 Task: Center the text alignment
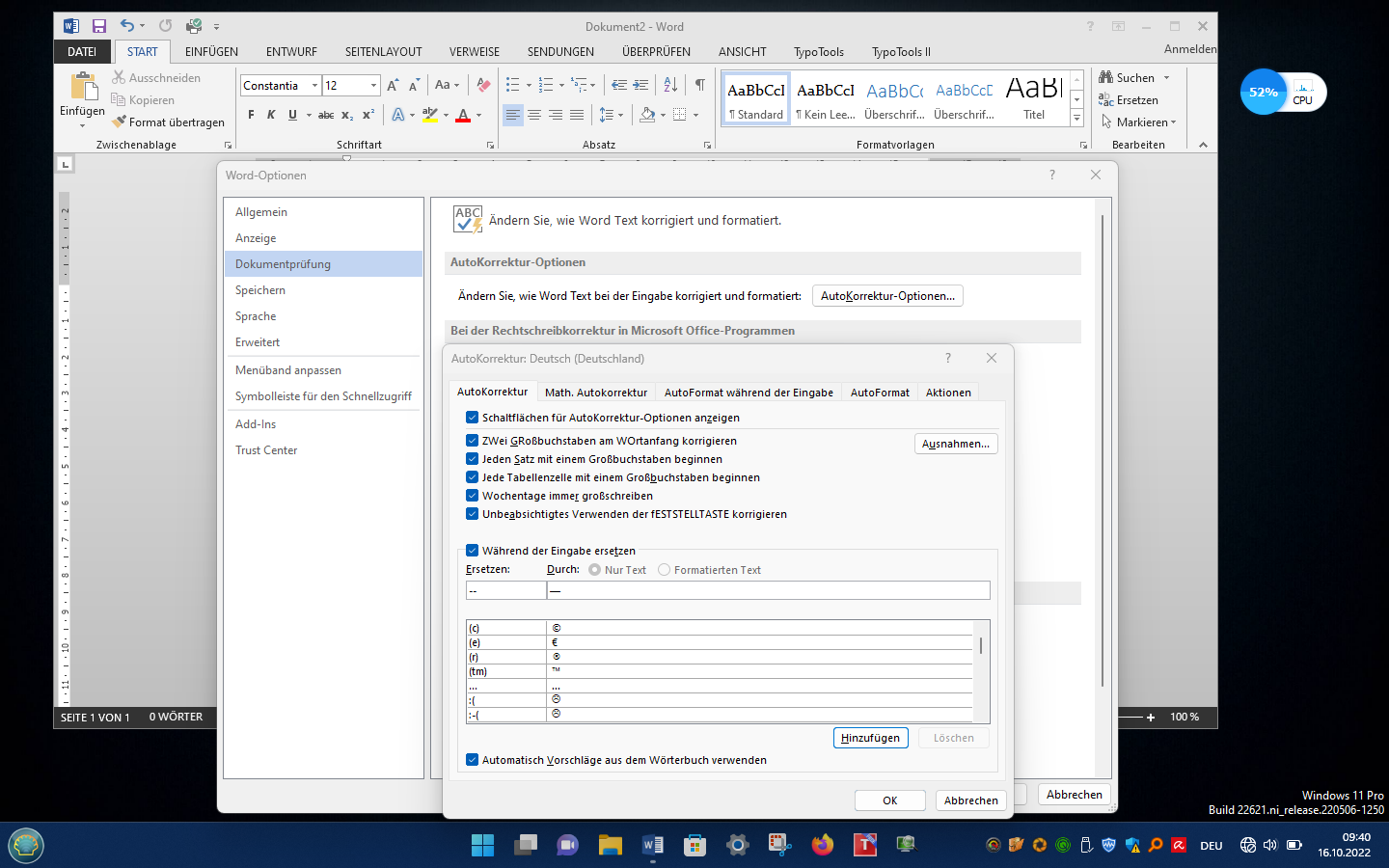[x=534, y=115]
